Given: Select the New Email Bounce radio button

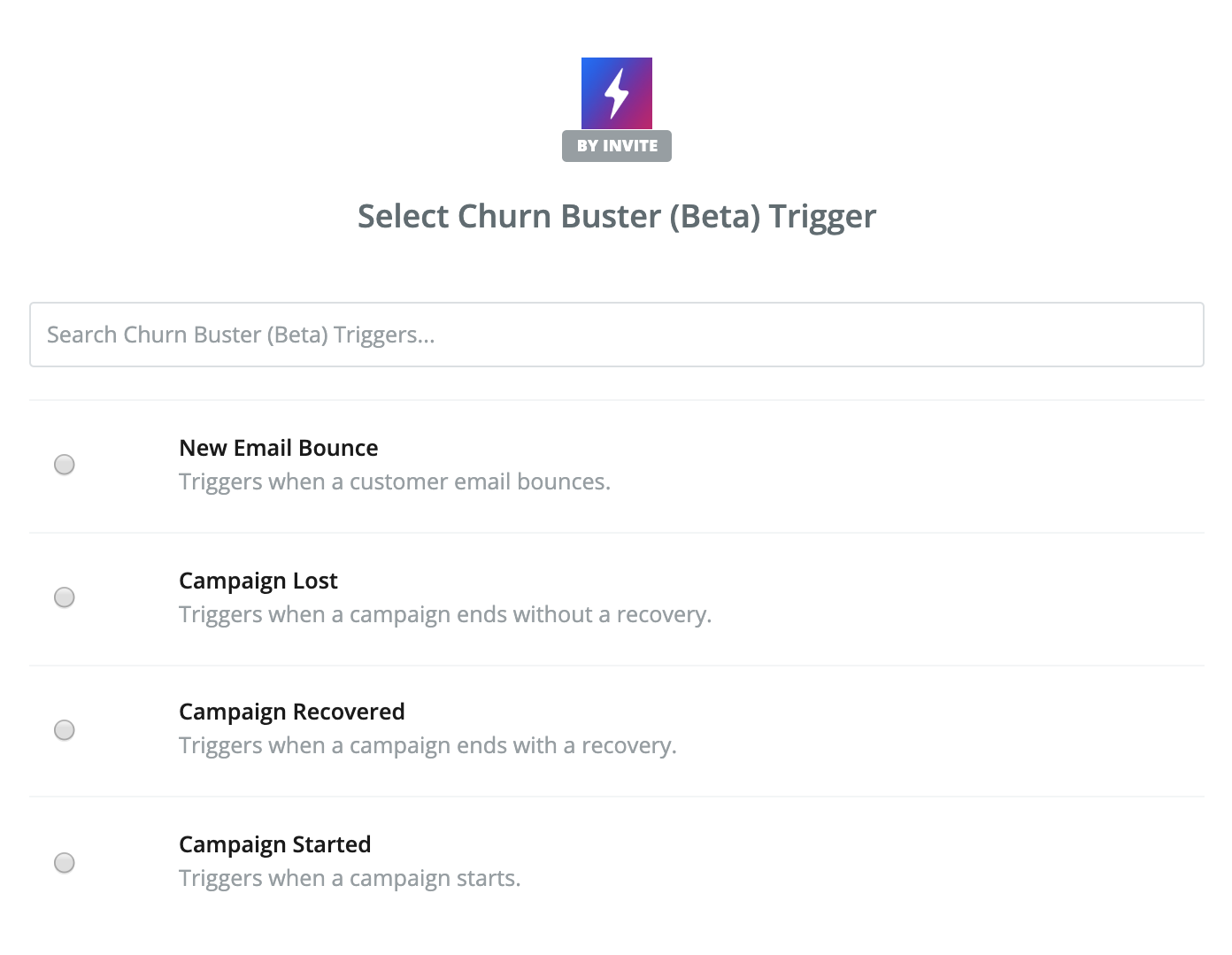Looking at the screenshot, I should point(65,465).
